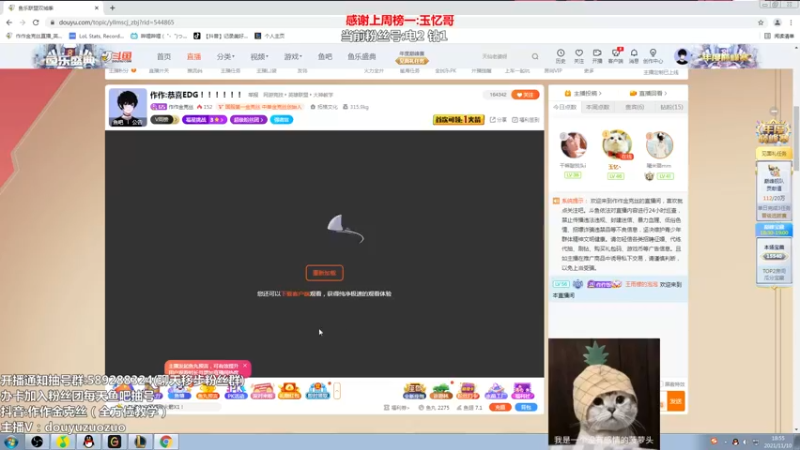Switch to the 本周贡献 tab
The image size is (800, 450).
[597, 107]
